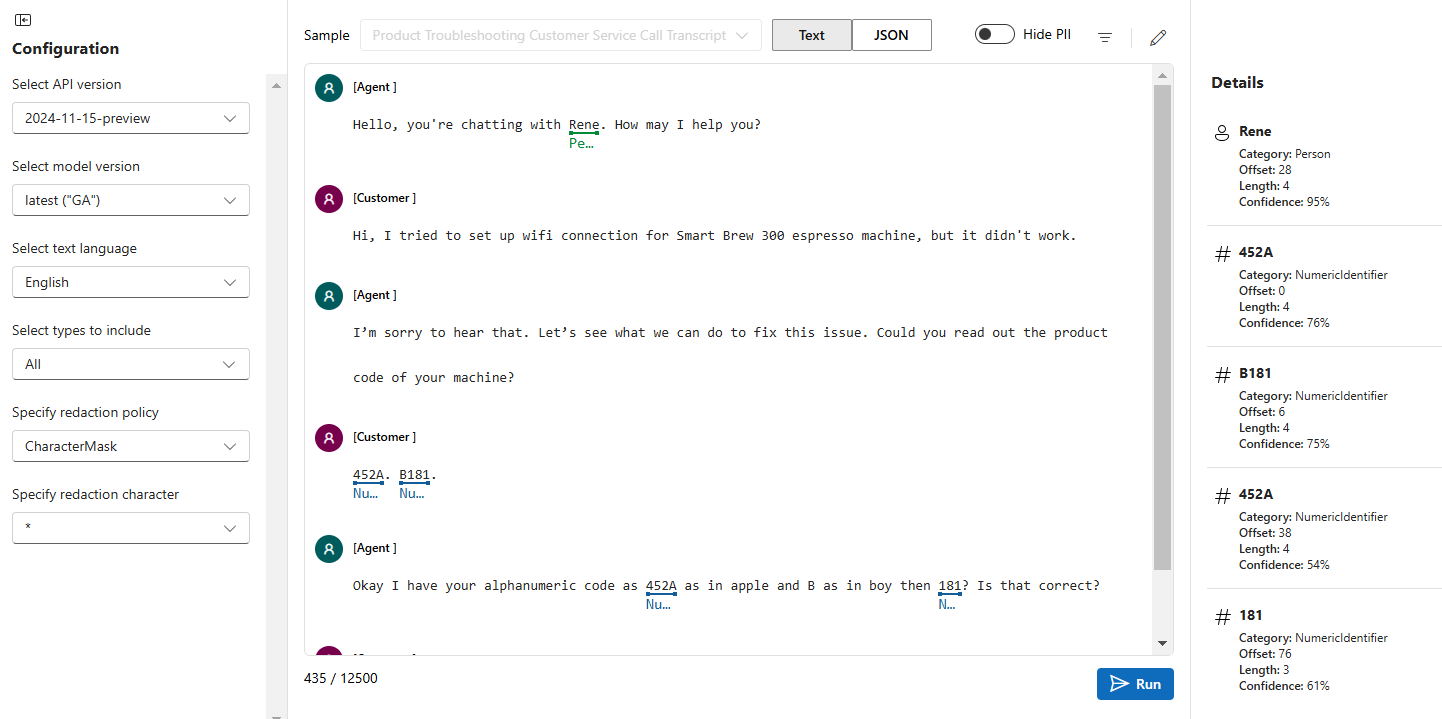Click the hash icon beside 181 details
Image resolution: width=1442 pixels, height=719 pixels.
1222,617
